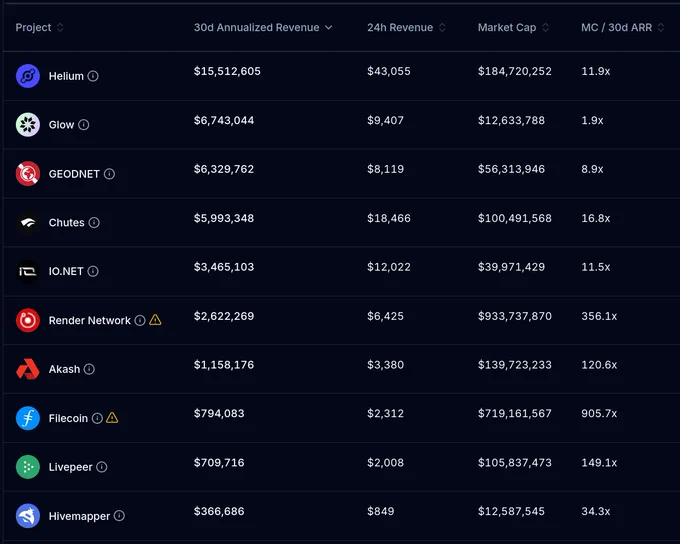Open the Render Network name link
This screenshot has width=680, height=544.
point(89,320)
